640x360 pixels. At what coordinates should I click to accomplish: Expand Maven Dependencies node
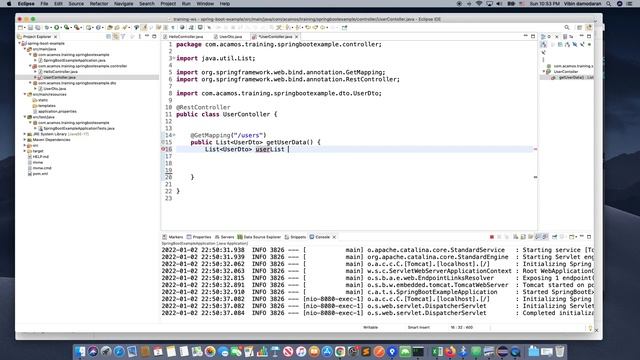25,140
